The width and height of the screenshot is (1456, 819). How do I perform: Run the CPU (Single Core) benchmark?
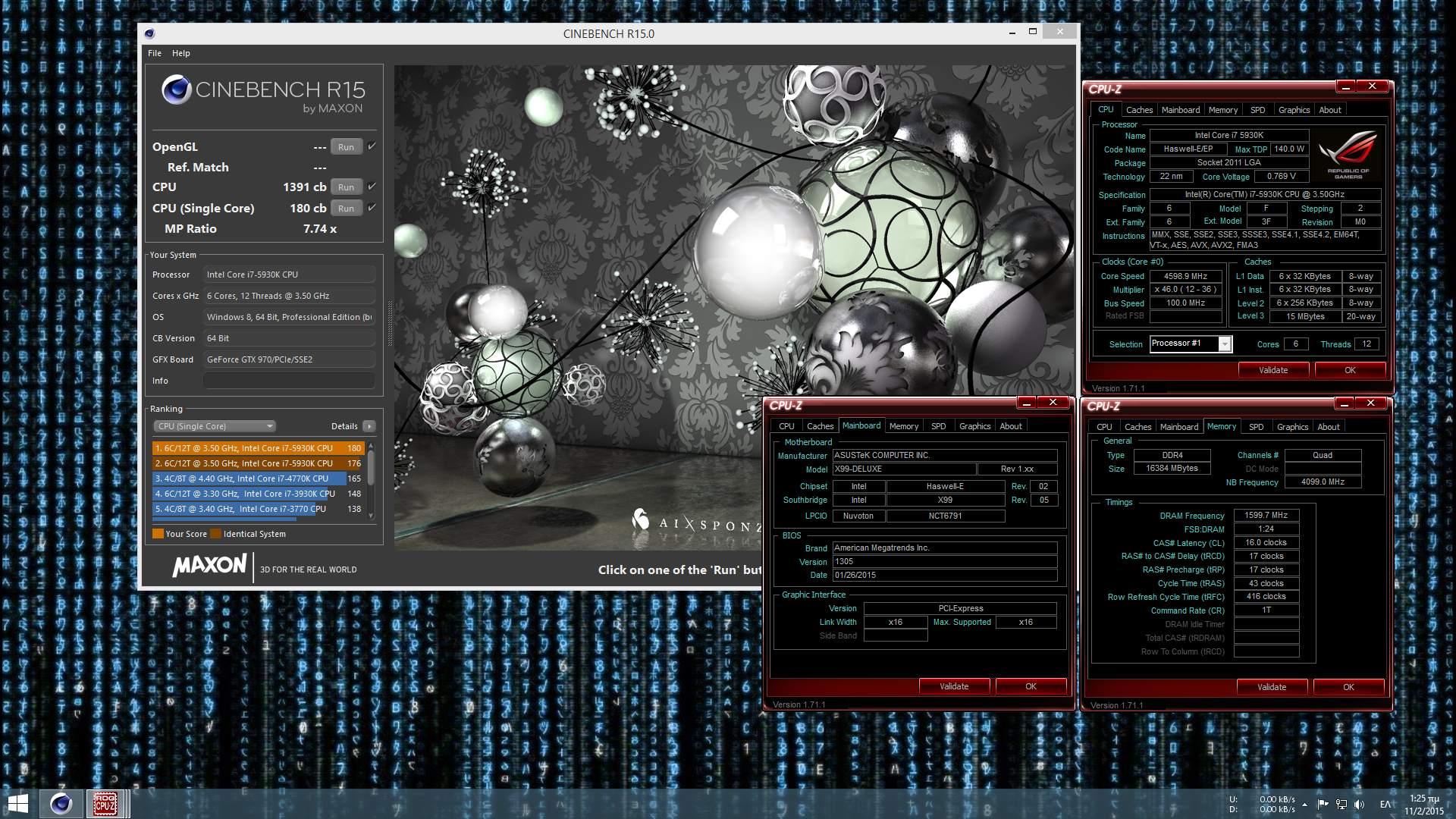(x=346, y=209)
